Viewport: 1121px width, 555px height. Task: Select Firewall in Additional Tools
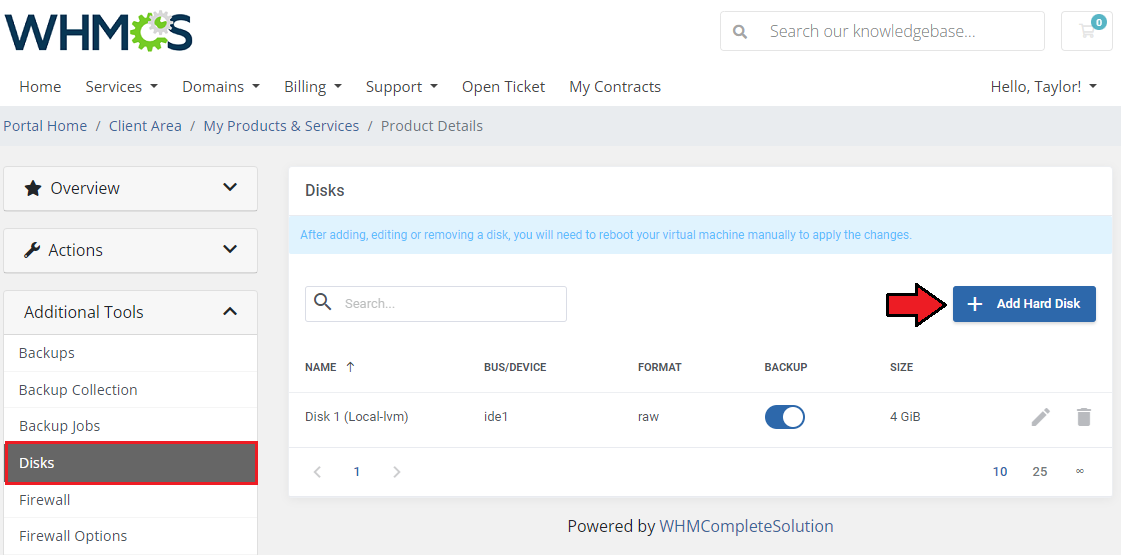[130, 500]
